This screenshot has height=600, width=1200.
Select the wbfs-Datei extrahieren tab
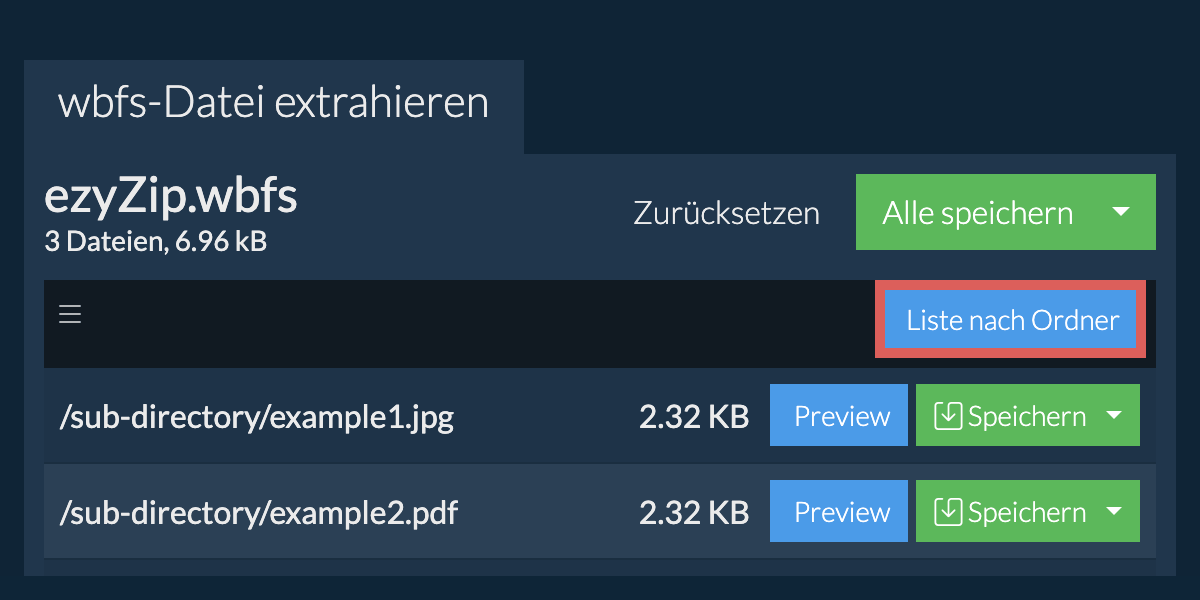point(274,104)
